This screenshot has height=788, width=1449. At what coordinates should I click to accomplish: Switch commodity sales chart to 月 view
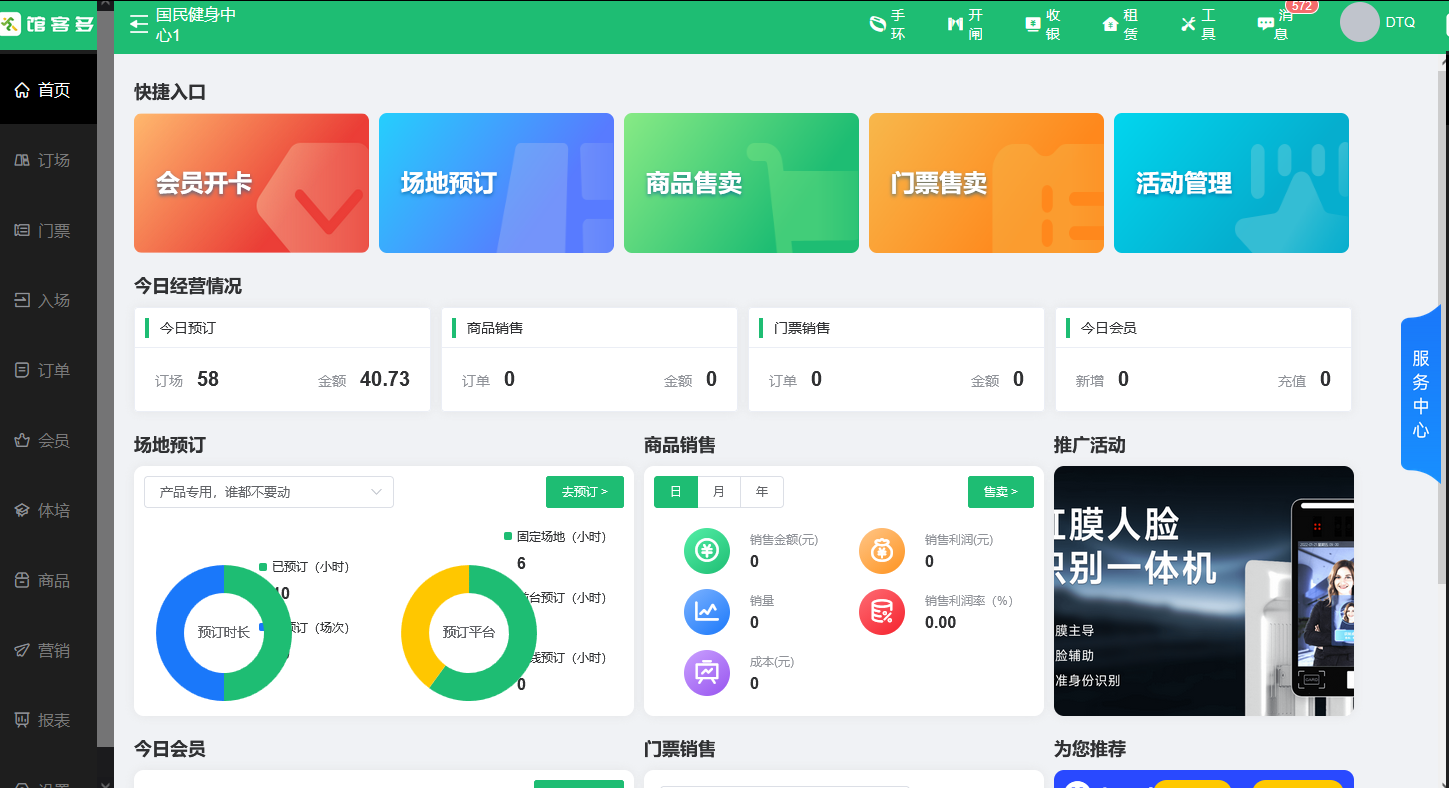(719, 491)
